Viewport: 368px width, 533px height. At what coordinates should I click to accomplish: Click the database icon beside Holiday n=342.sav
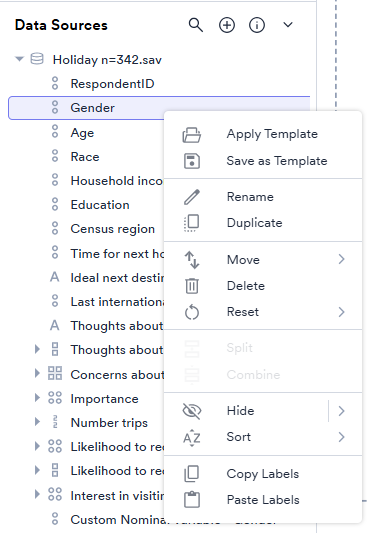click(37, 59)
